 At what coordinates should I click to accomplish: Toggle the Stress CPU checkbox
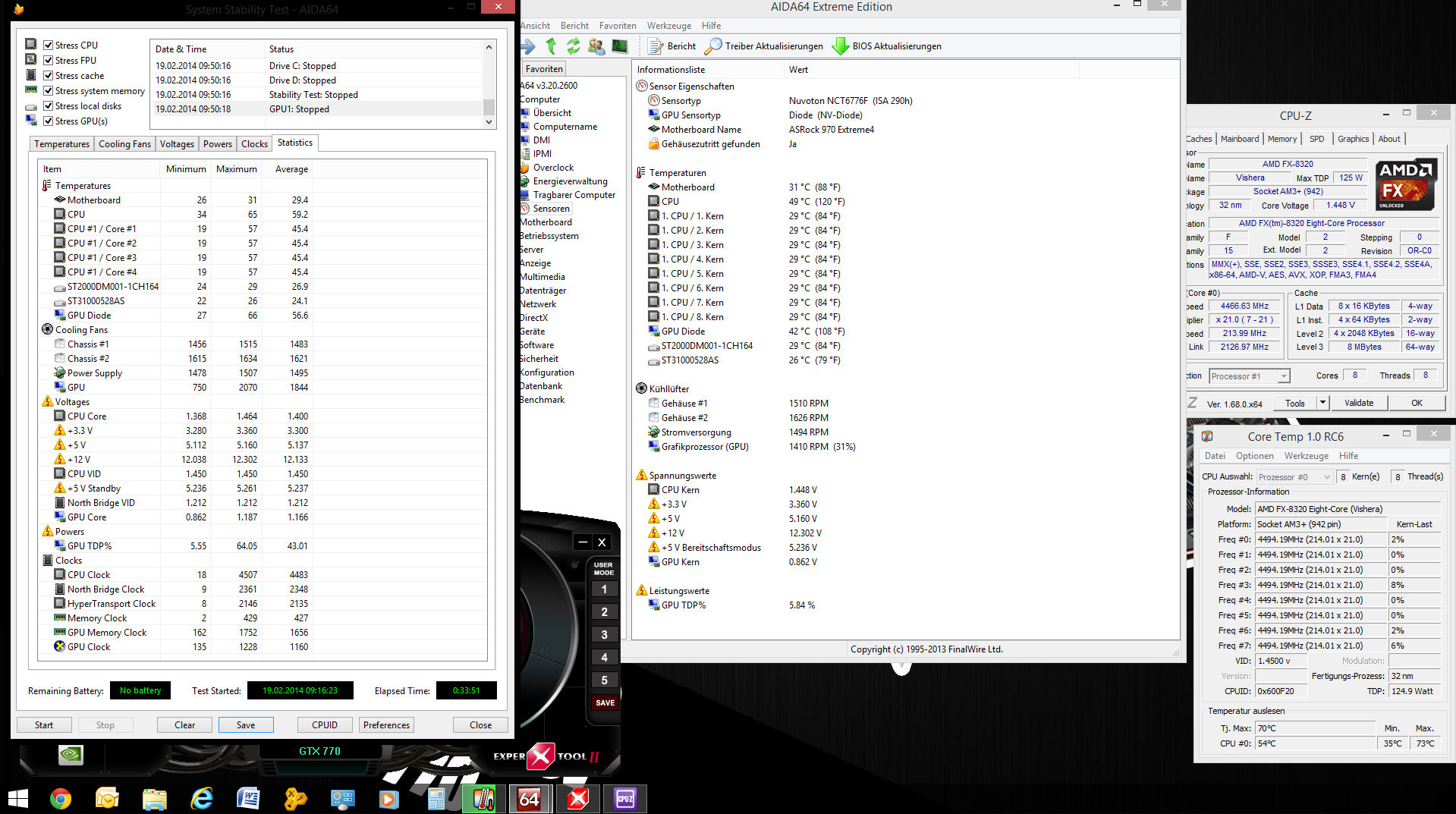49,46
